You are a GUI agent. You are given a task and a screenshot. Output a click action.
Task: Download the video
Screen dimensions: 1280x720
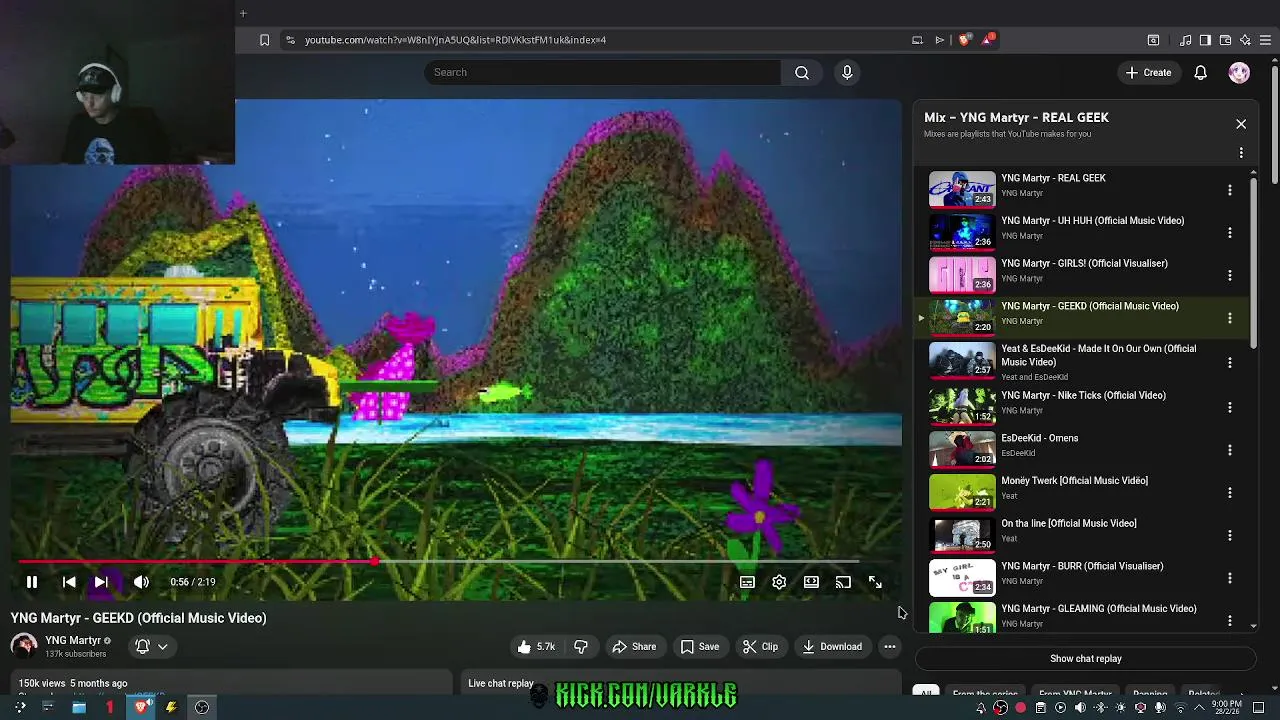pos(832,647)
